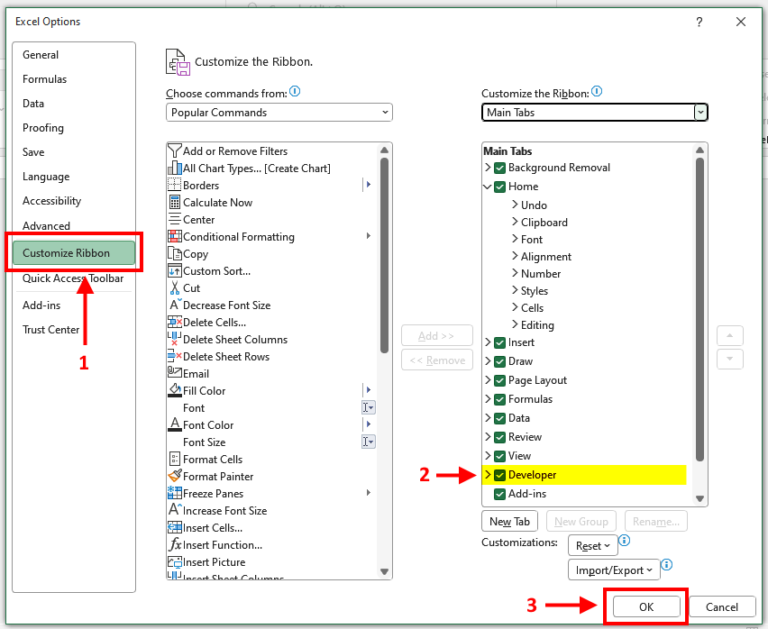Open the Customize the Ribbon Main Tabs dropdown
This screenshot has width=768, height=629.
coord(595,113)
